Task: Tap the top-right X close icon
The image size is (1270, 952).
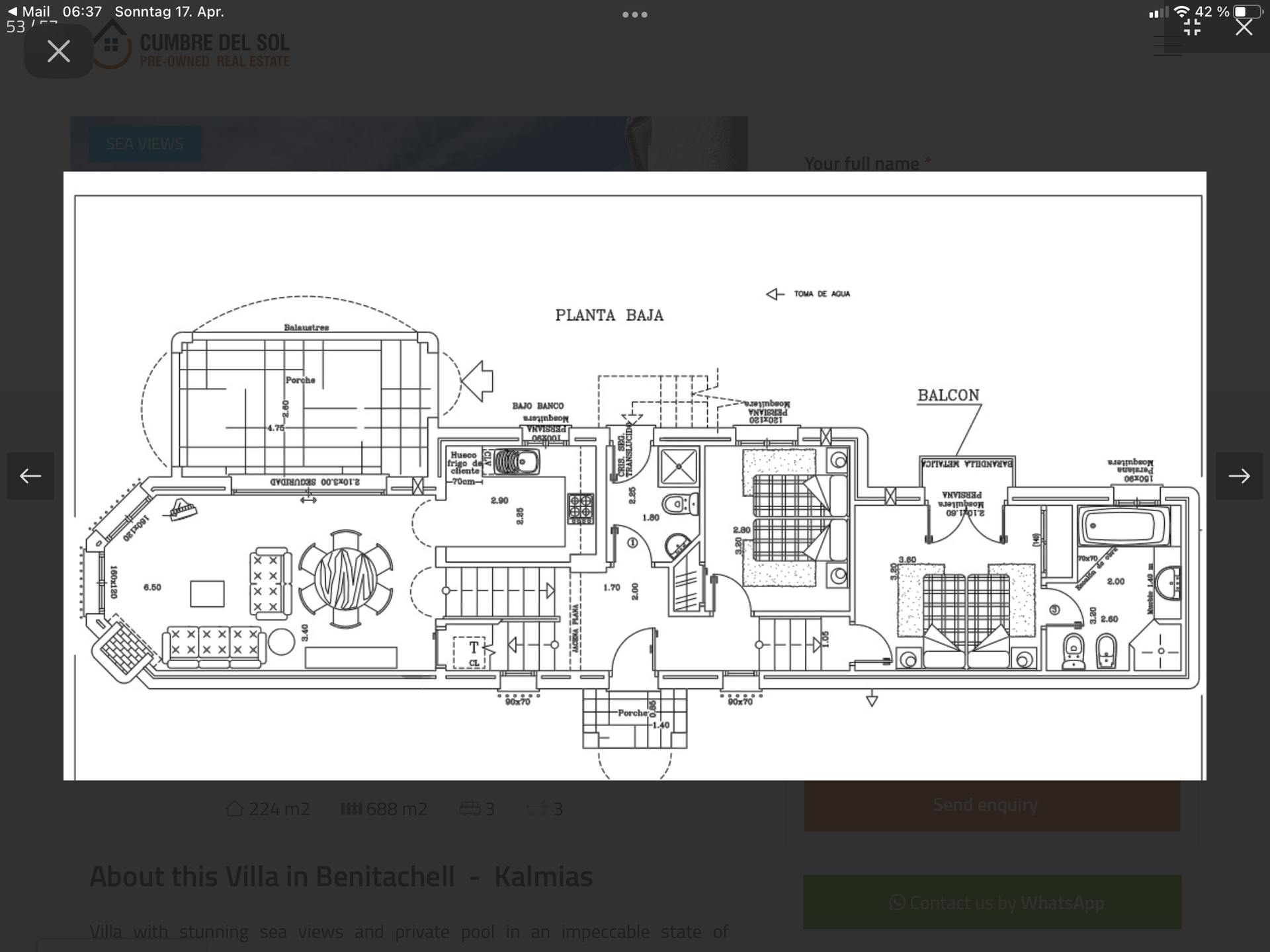Action: (1244, 26)
